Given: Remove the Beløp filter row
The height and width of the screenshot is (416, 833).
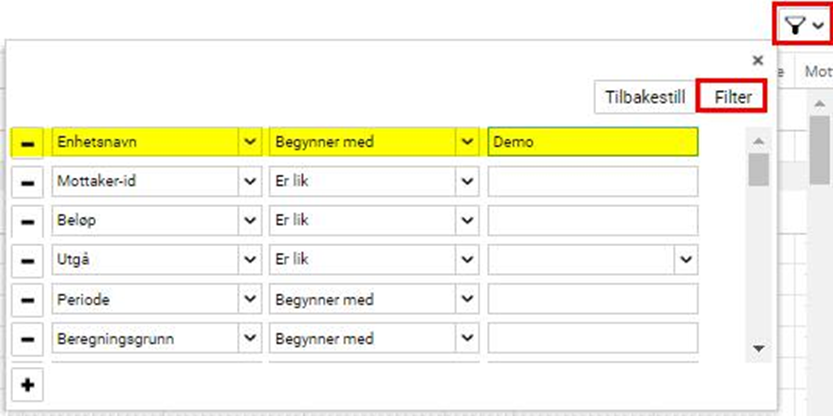Looking at the screenshot, I should click(x=27, y=221).
